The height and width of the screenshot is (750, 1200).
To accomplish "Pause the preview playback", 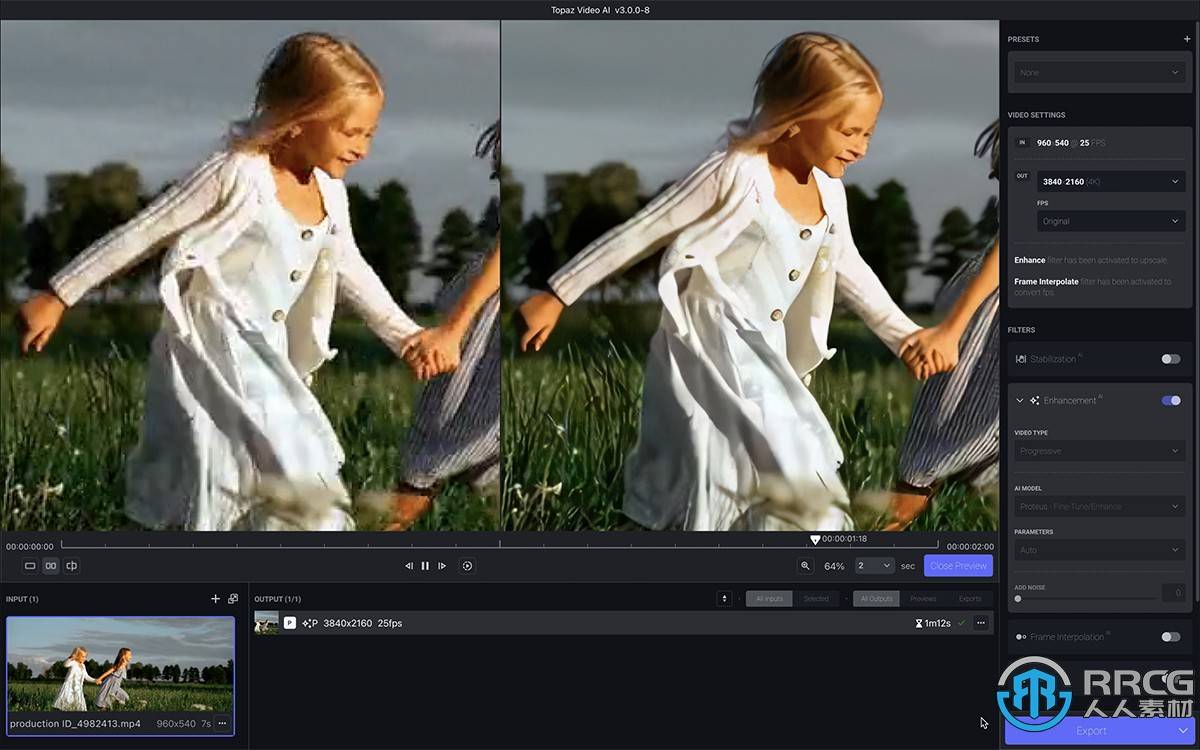I will (425, 566).
